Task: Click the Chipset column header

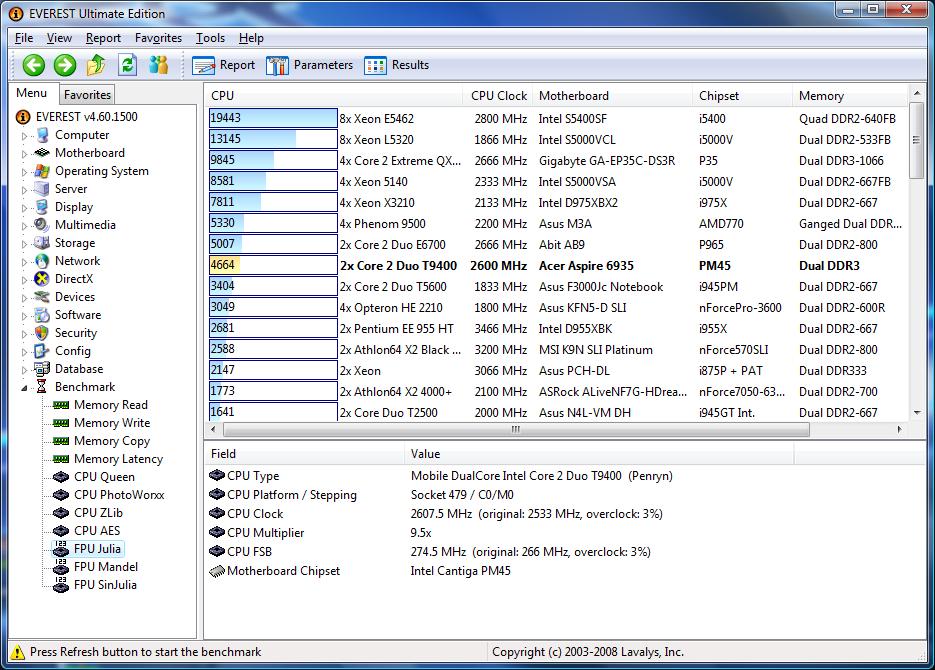Action: click(x=742, y=95)
